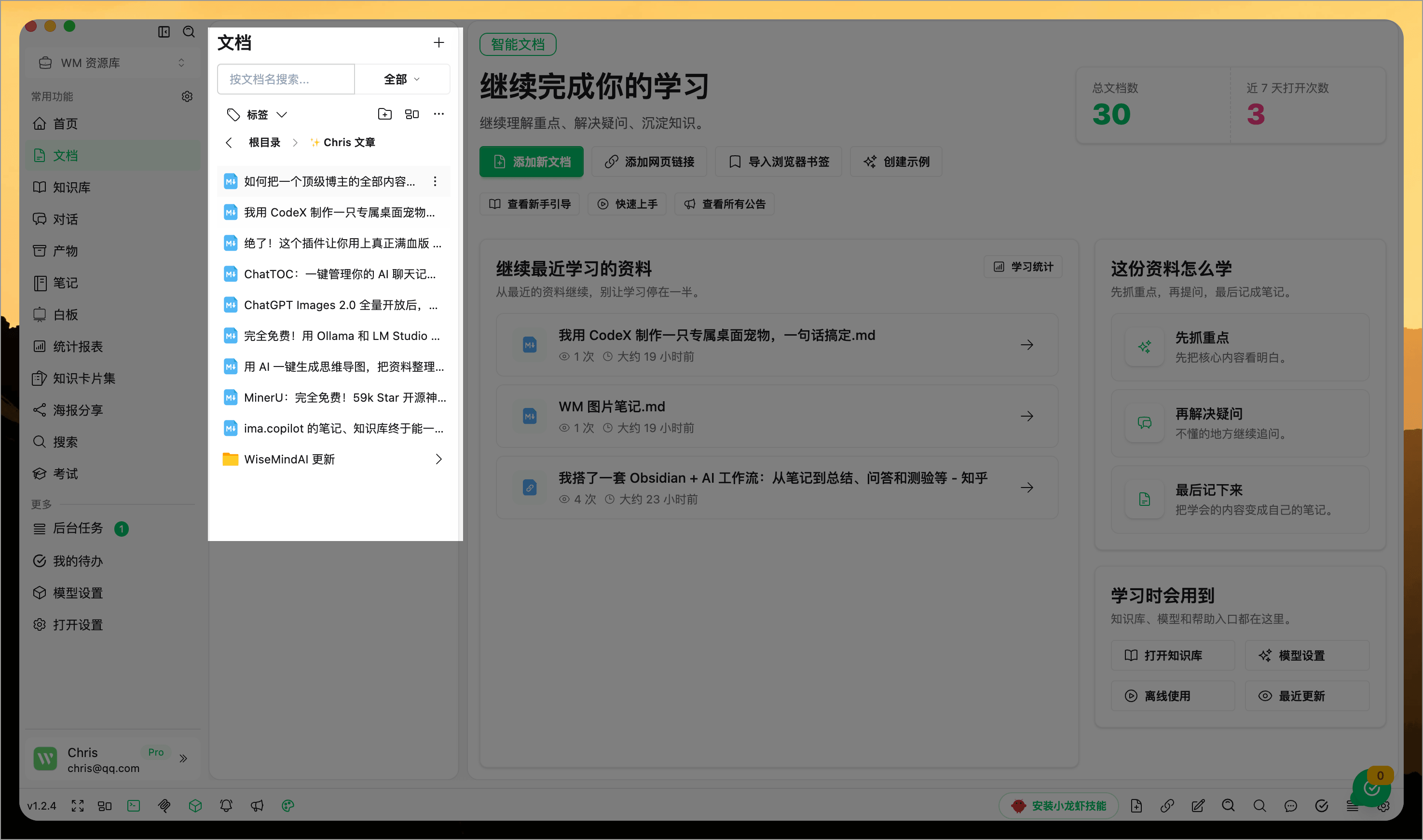Image resolution: width=1423 pixels, height=840 pixels.
Task: Click 最近更新 button
Action: [1307, 696]
